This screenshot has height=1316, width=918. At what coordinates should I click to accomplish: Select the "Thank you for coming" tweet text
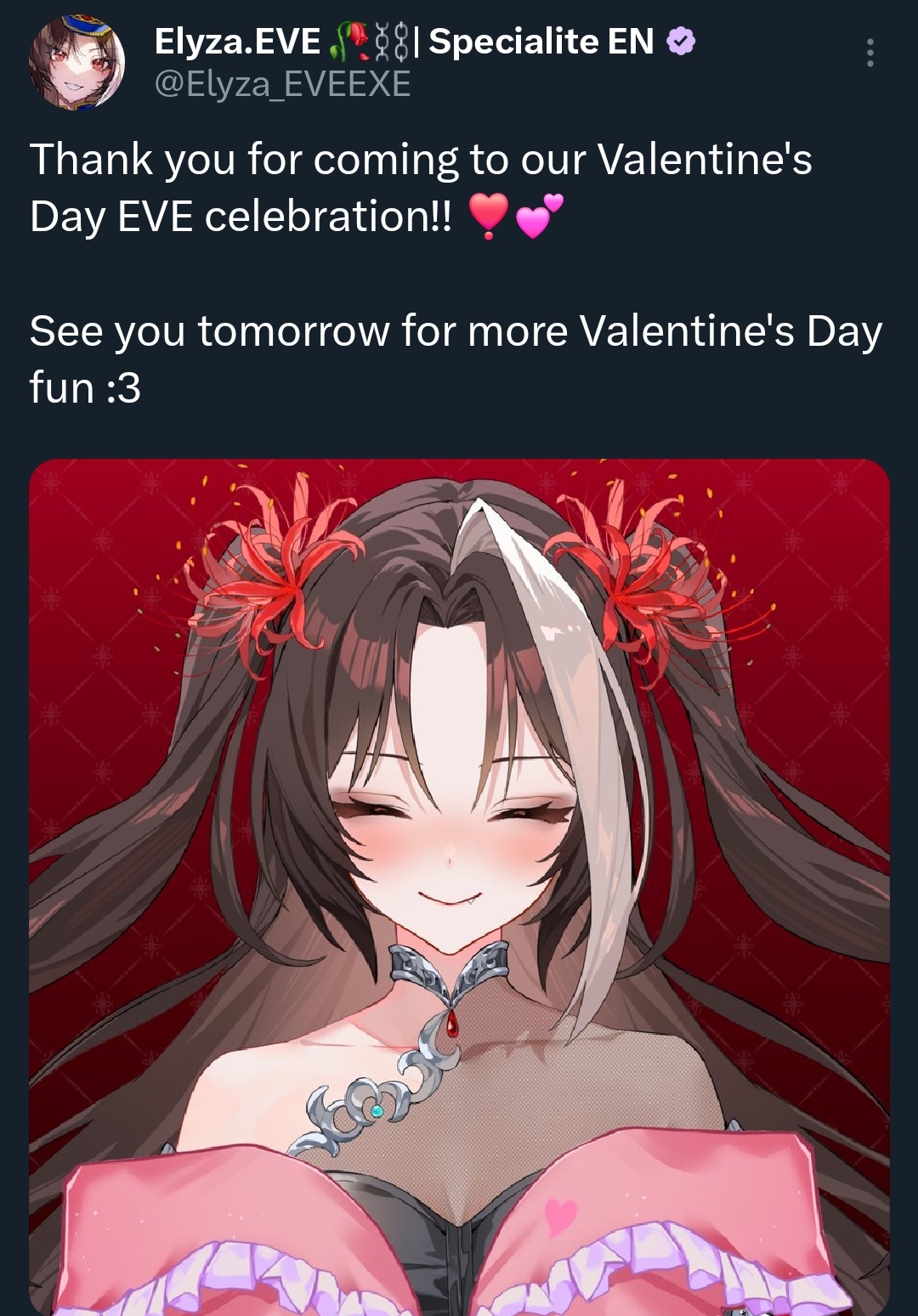tap(421, 188)
